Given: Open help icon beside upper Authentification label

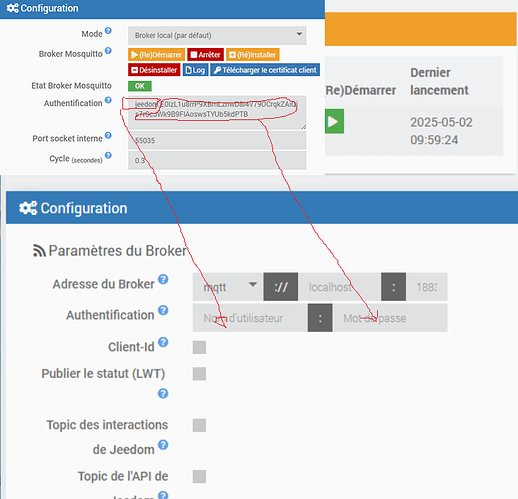Looking at the screenshot, I should point(108,100).
